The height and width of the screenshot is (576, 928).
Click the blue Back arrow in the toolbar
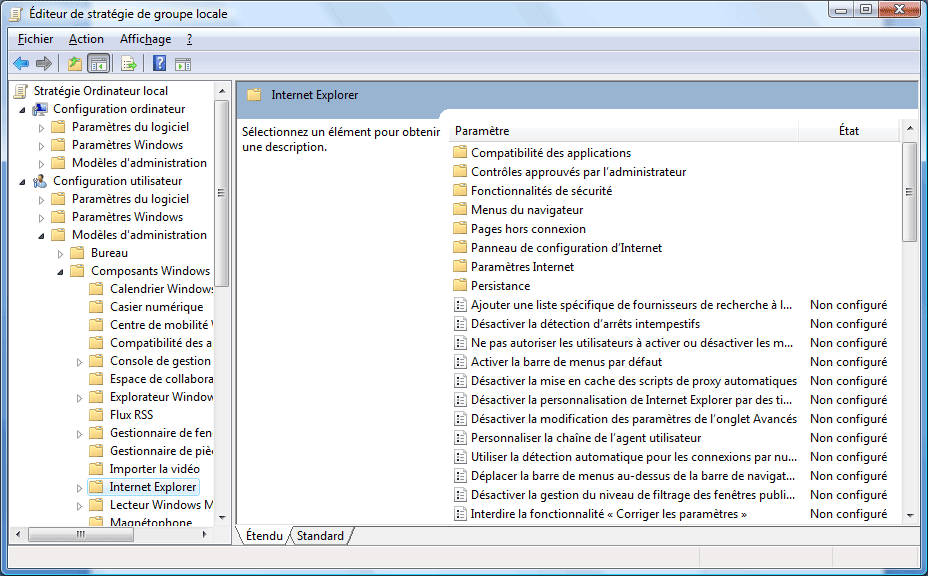21,63
